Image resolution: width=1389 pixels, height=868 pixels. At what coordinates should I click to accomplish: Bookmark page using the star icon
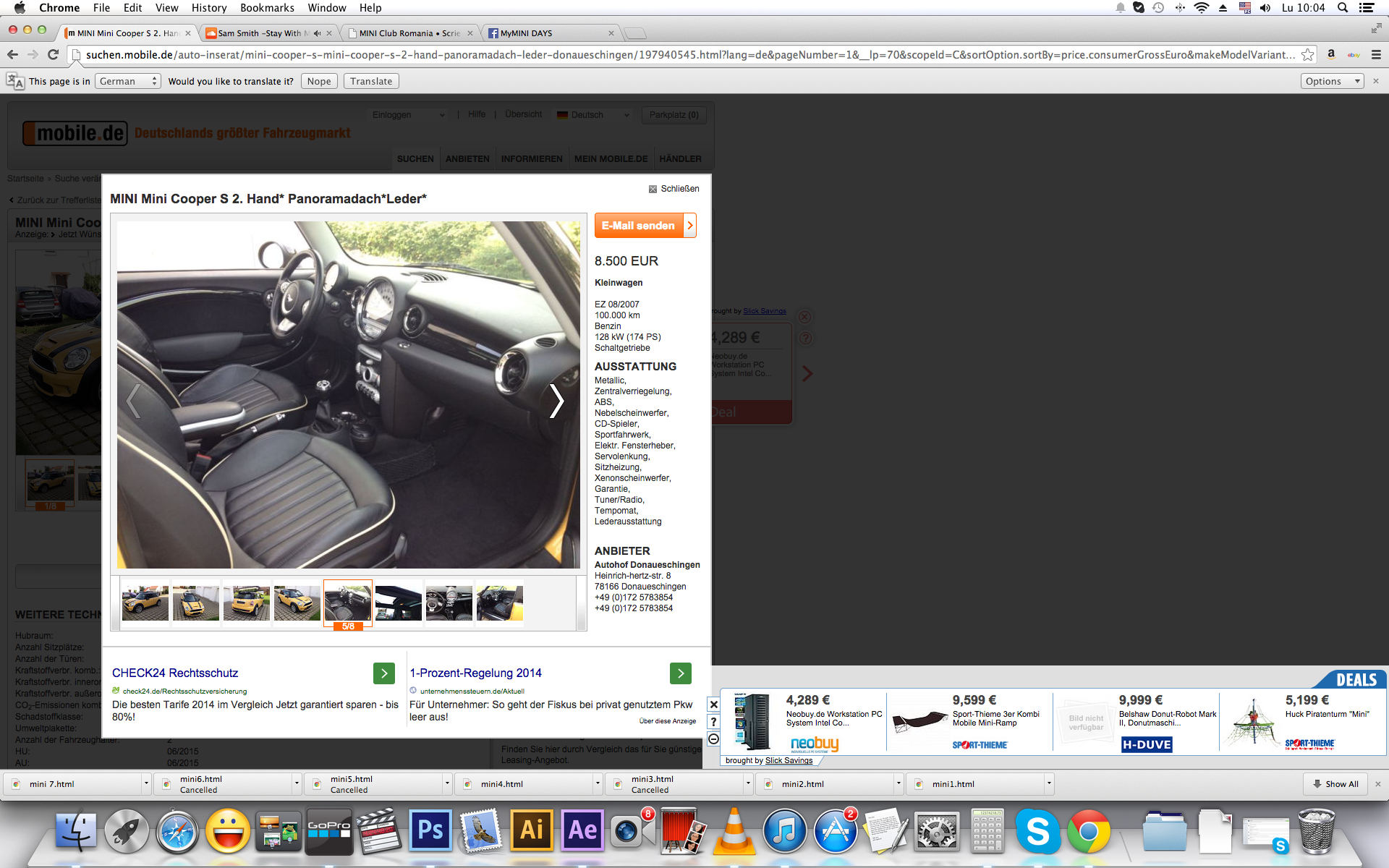[1307, 55]
